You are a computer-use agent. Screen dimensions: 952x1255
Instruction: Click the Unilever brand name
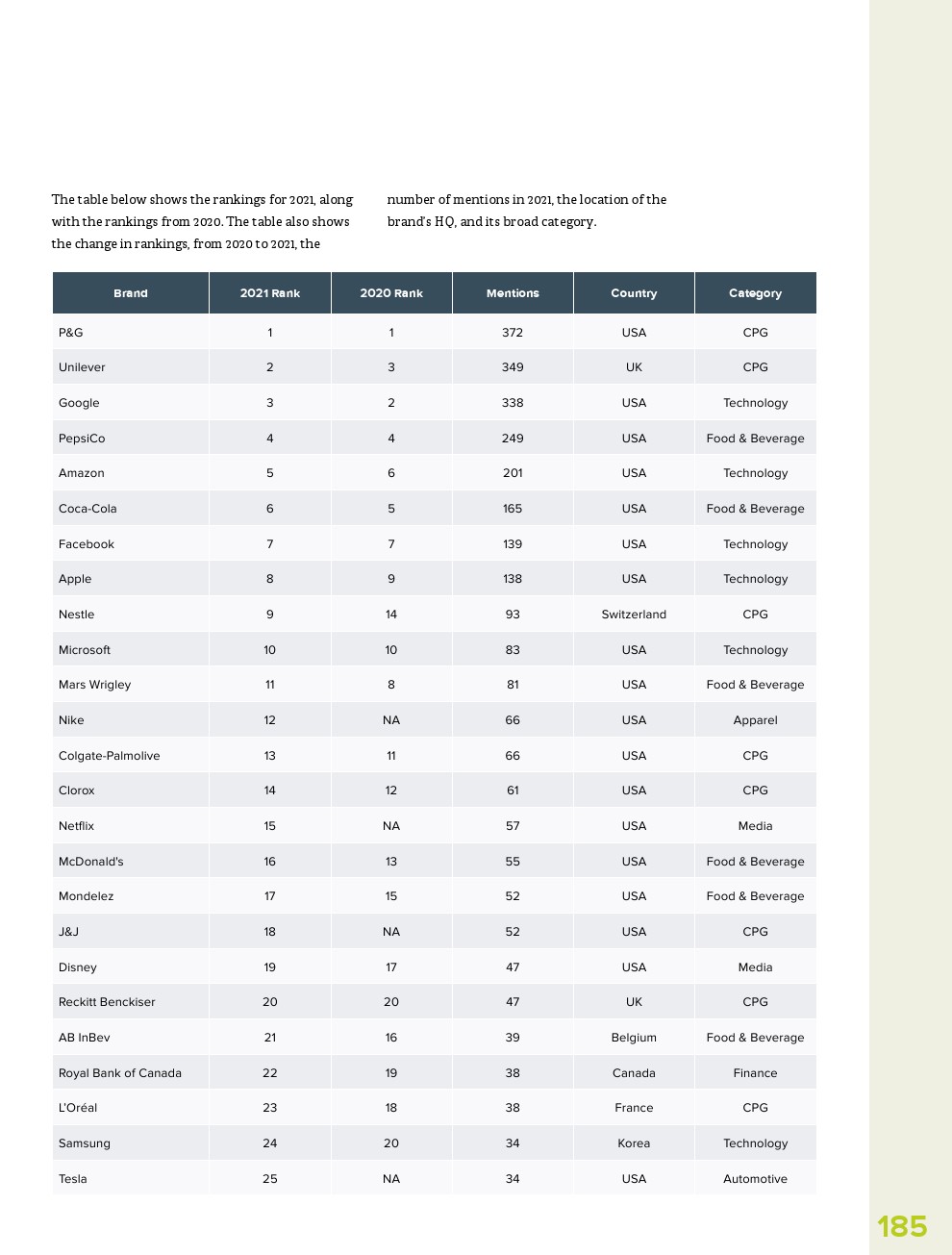(82, 367)
